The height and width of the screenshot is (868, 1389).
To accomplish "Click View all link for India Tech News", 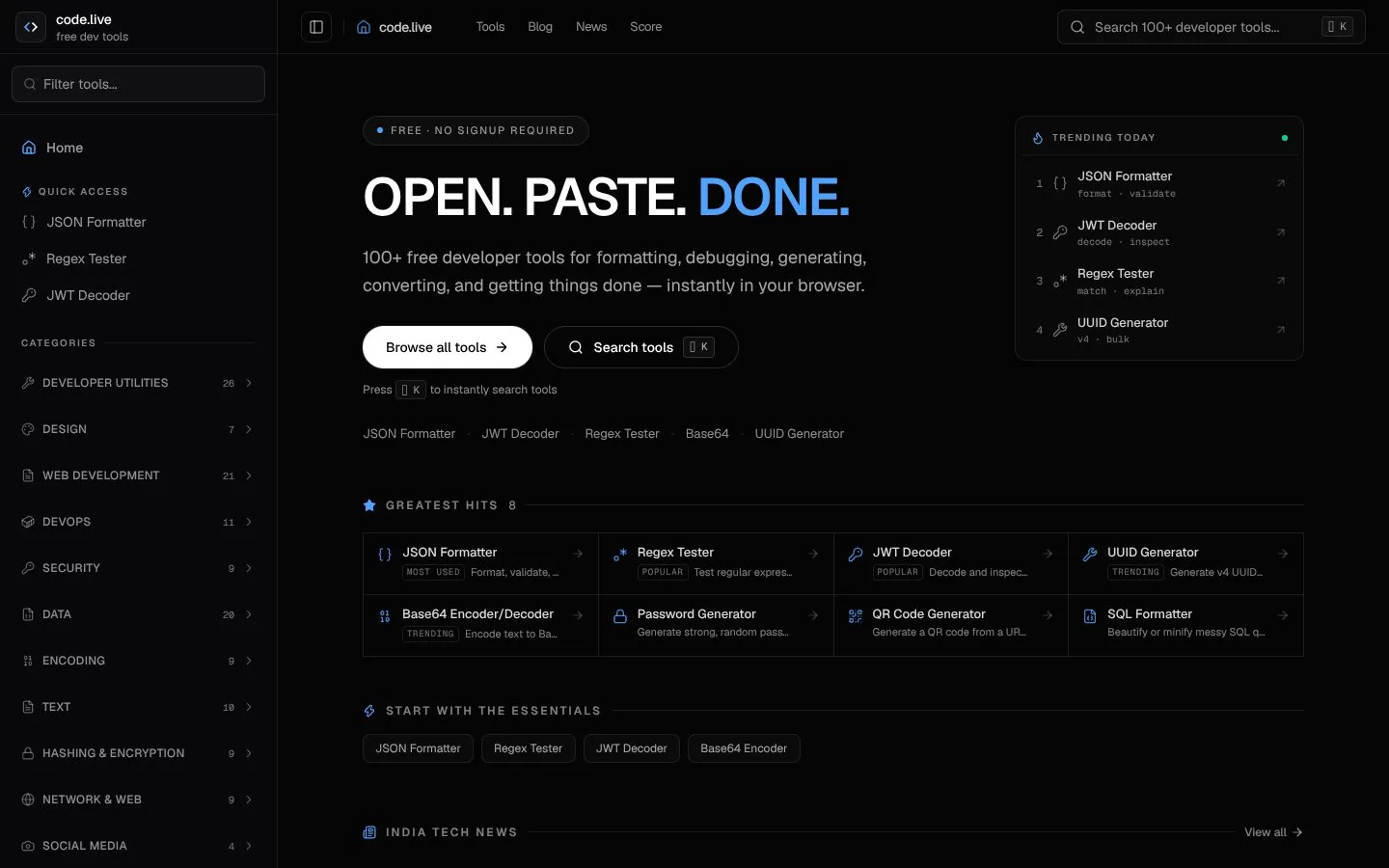I will tap(1273, 832).
